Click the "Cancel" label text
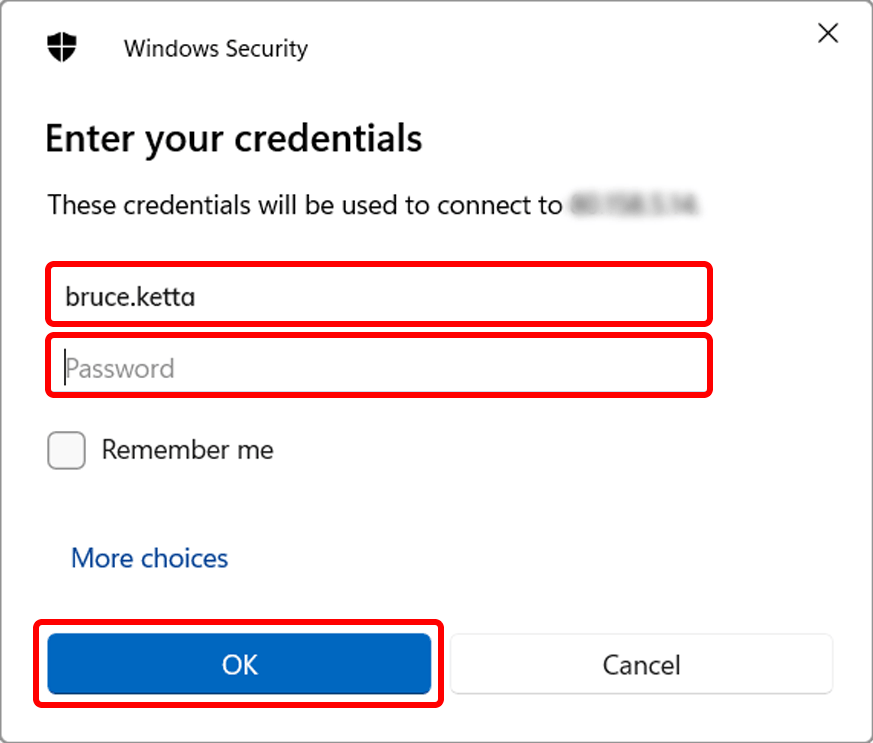The width and height of the screenshot is (873, 743). click(x=641, y=665)
